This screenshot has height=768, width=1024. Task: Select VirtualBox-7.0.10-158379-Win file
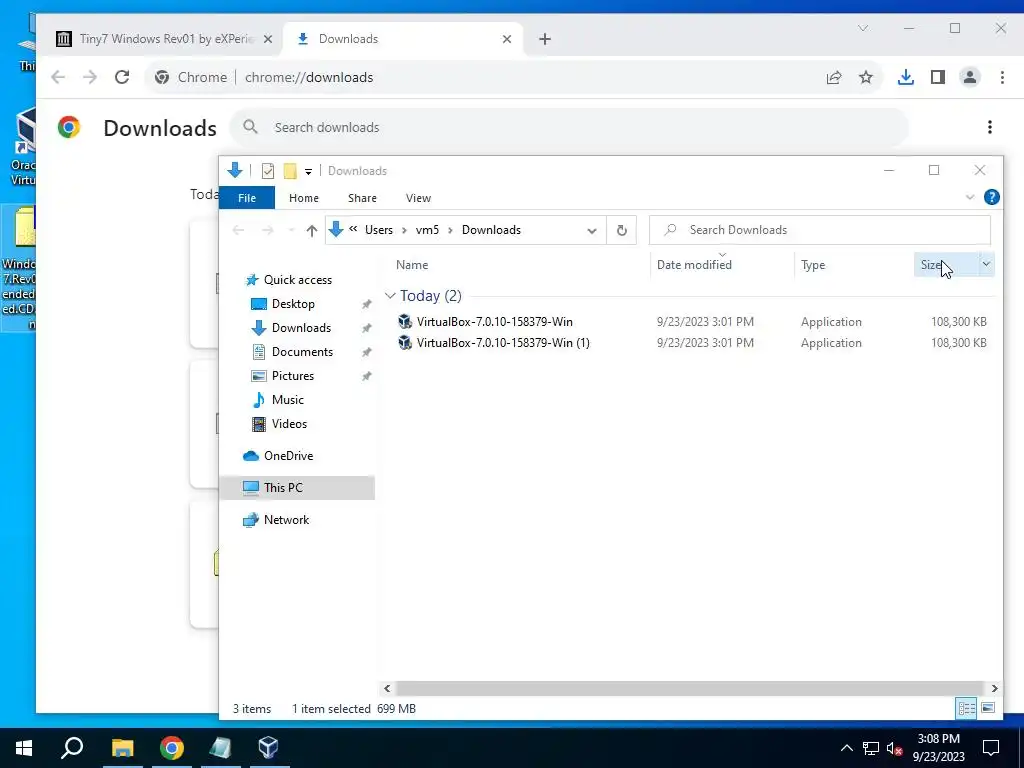pyautogui.click(x=494, y=322)
